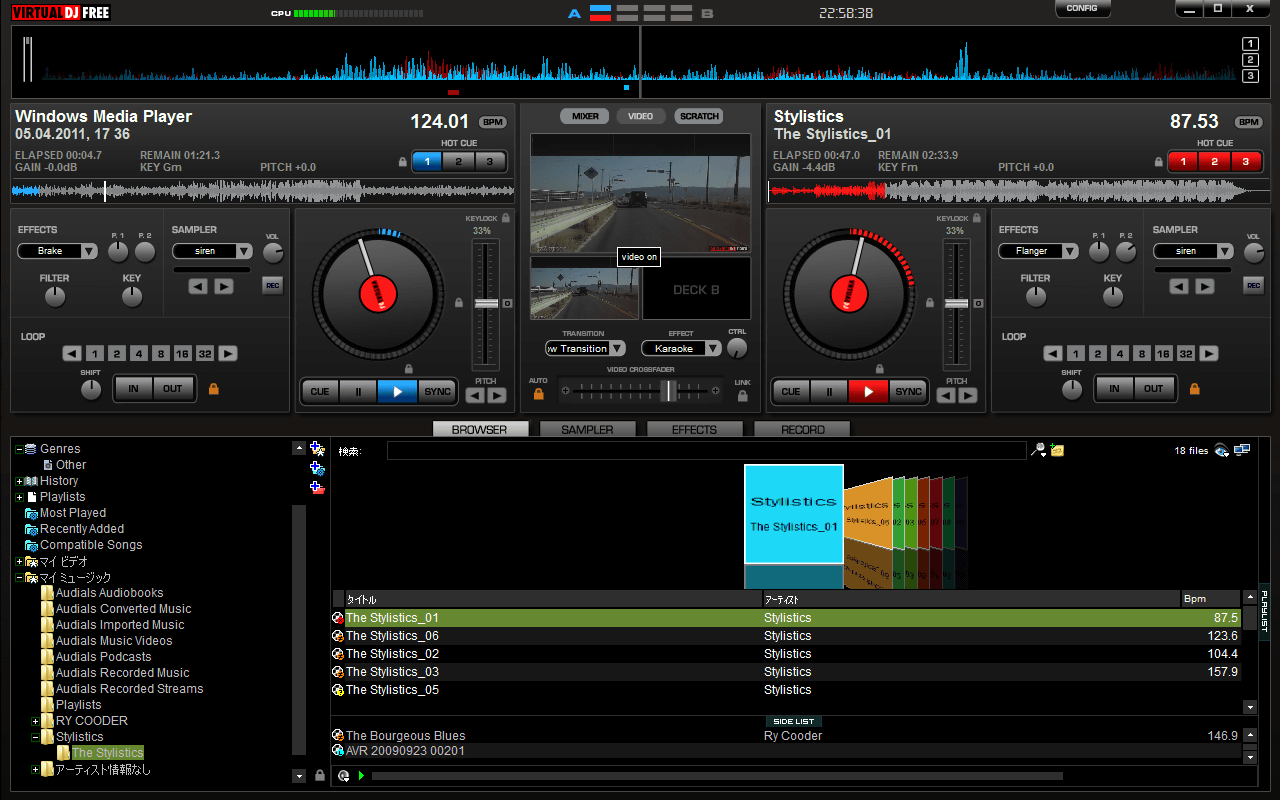This screenshot has width=1280, height=800.
Task: Open the Flanger effect dropdown on right deck
Action: pyautogui.click(x=1039, y=251)
